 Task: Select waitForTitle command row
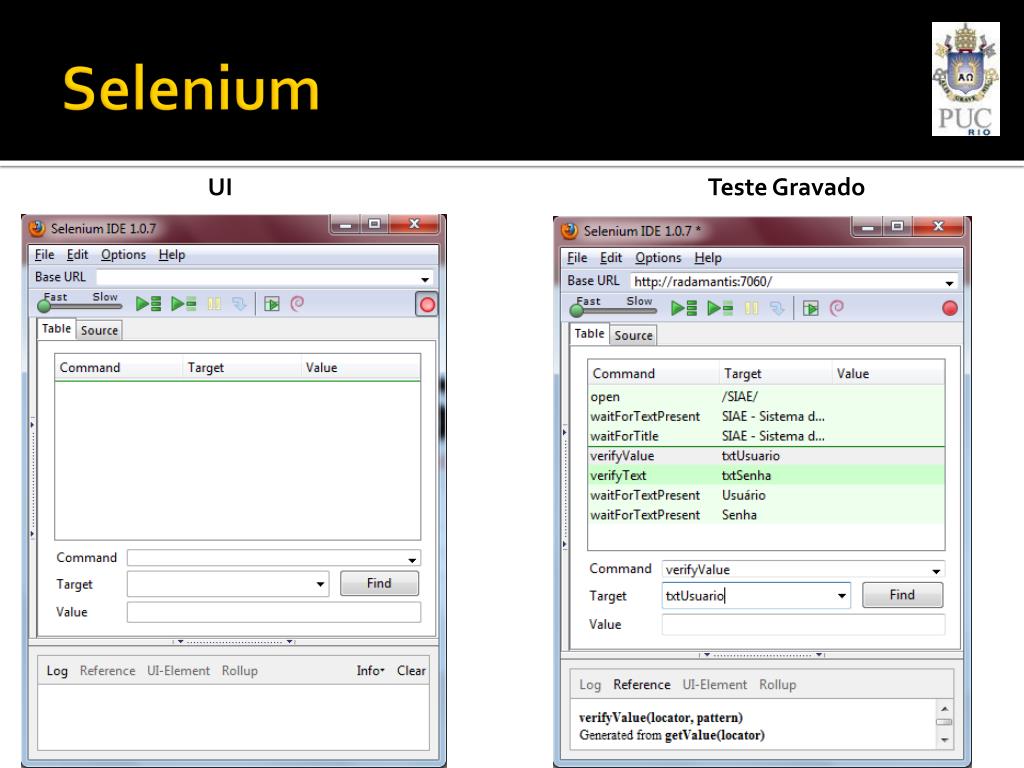tap(766, 436)
